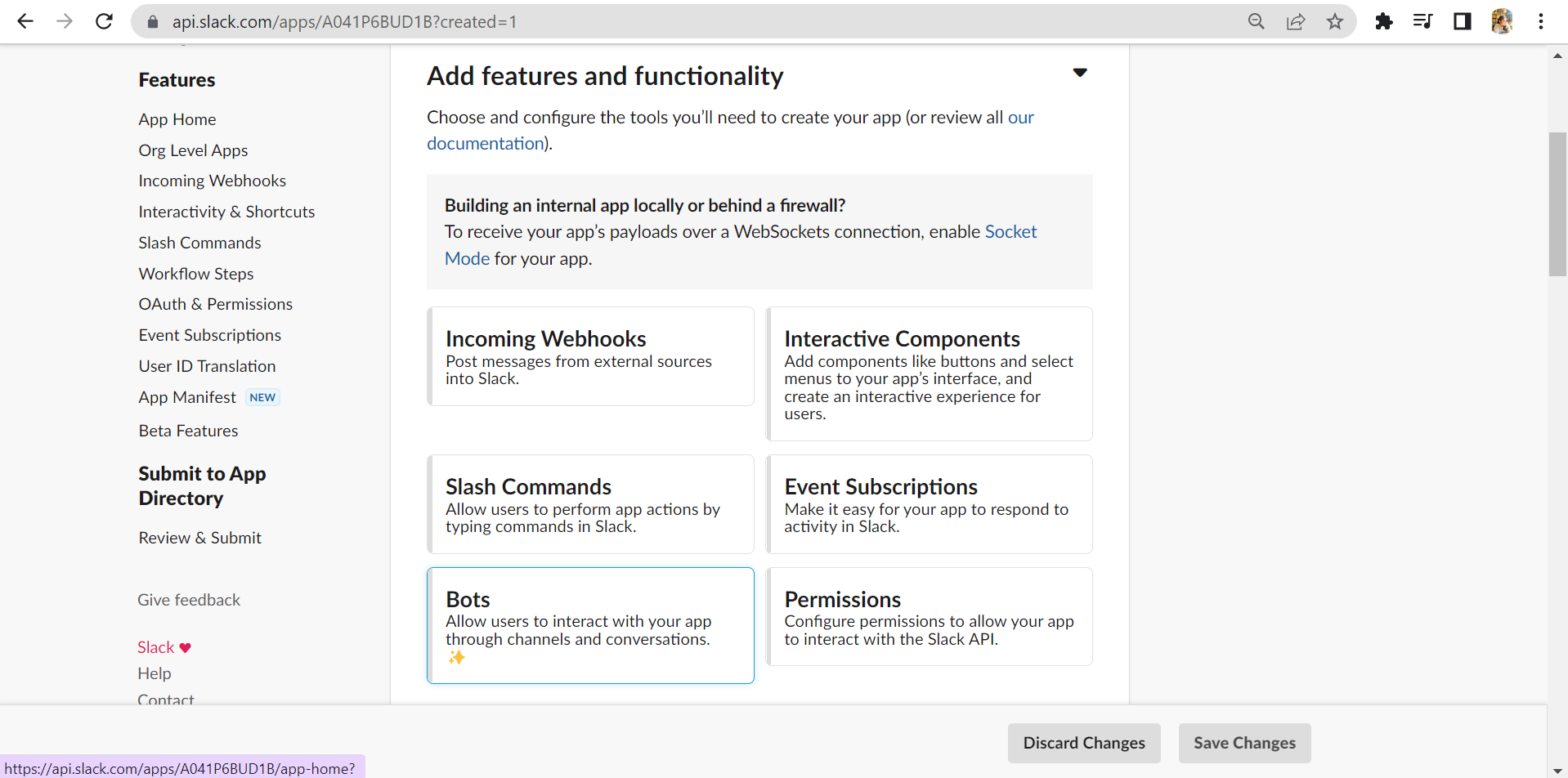Click the page vertical scrollbar thumb
The width and height of the screenshot is (1568, 778).
pos(1557,204)
